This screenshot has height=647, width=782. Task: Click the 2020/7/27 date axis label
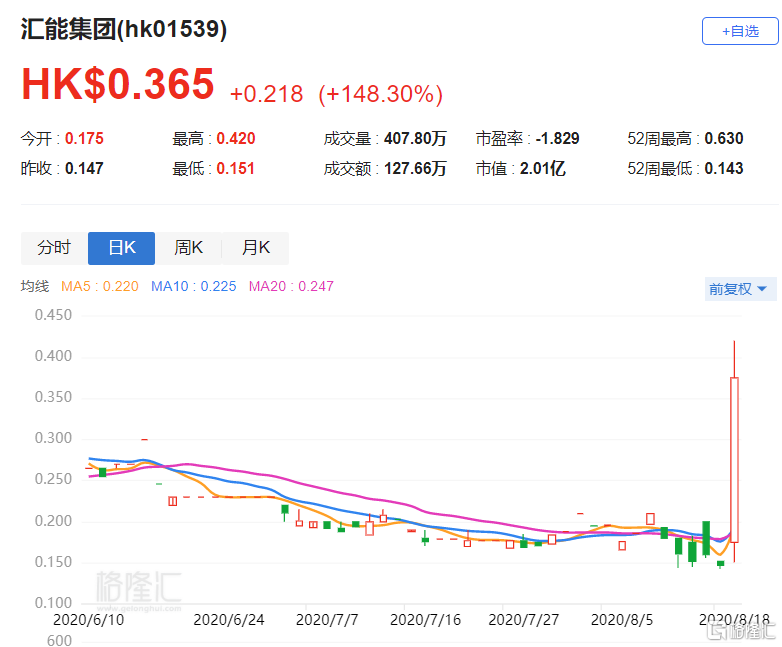pyautogui.click(x=524, y=620)
